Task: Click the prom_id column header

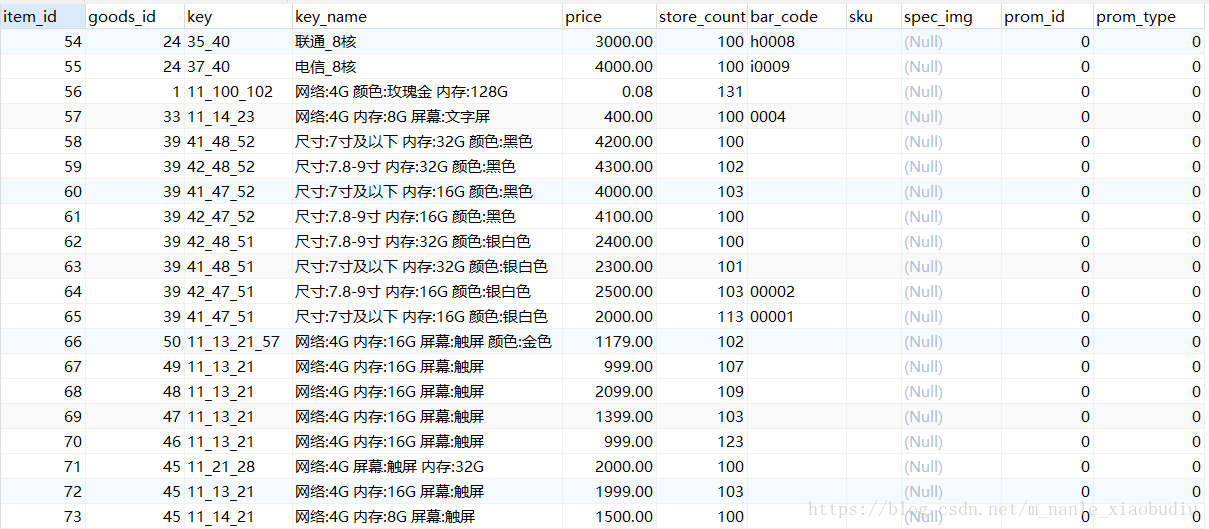Action: click(1048, 16)
